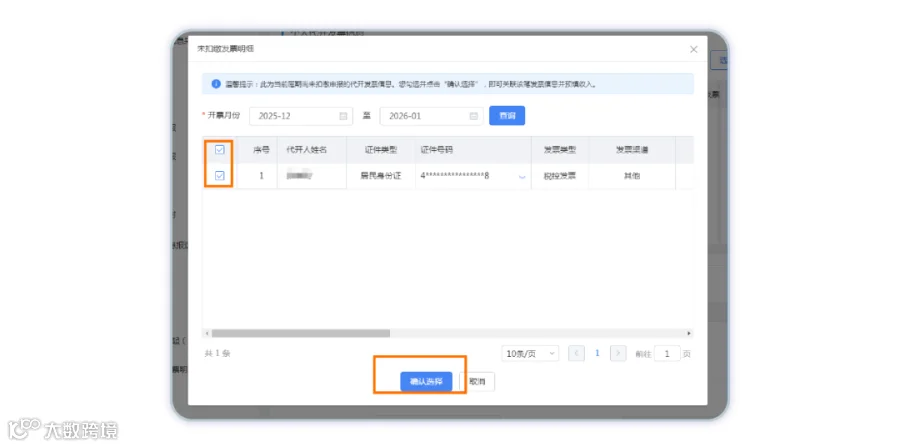Click the 2026-01 end month input
900x447 pixels.
[431, 116]
